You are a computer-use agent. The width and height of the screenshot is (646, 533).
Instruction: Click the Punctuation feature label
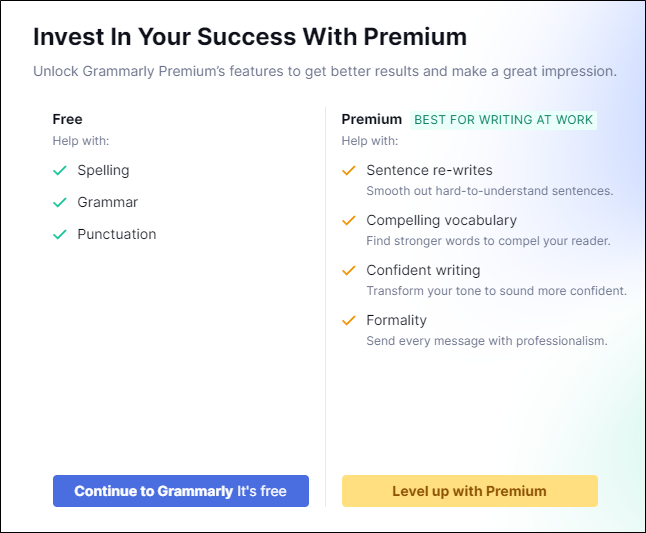pyautogui.click(x=117, y=234)
